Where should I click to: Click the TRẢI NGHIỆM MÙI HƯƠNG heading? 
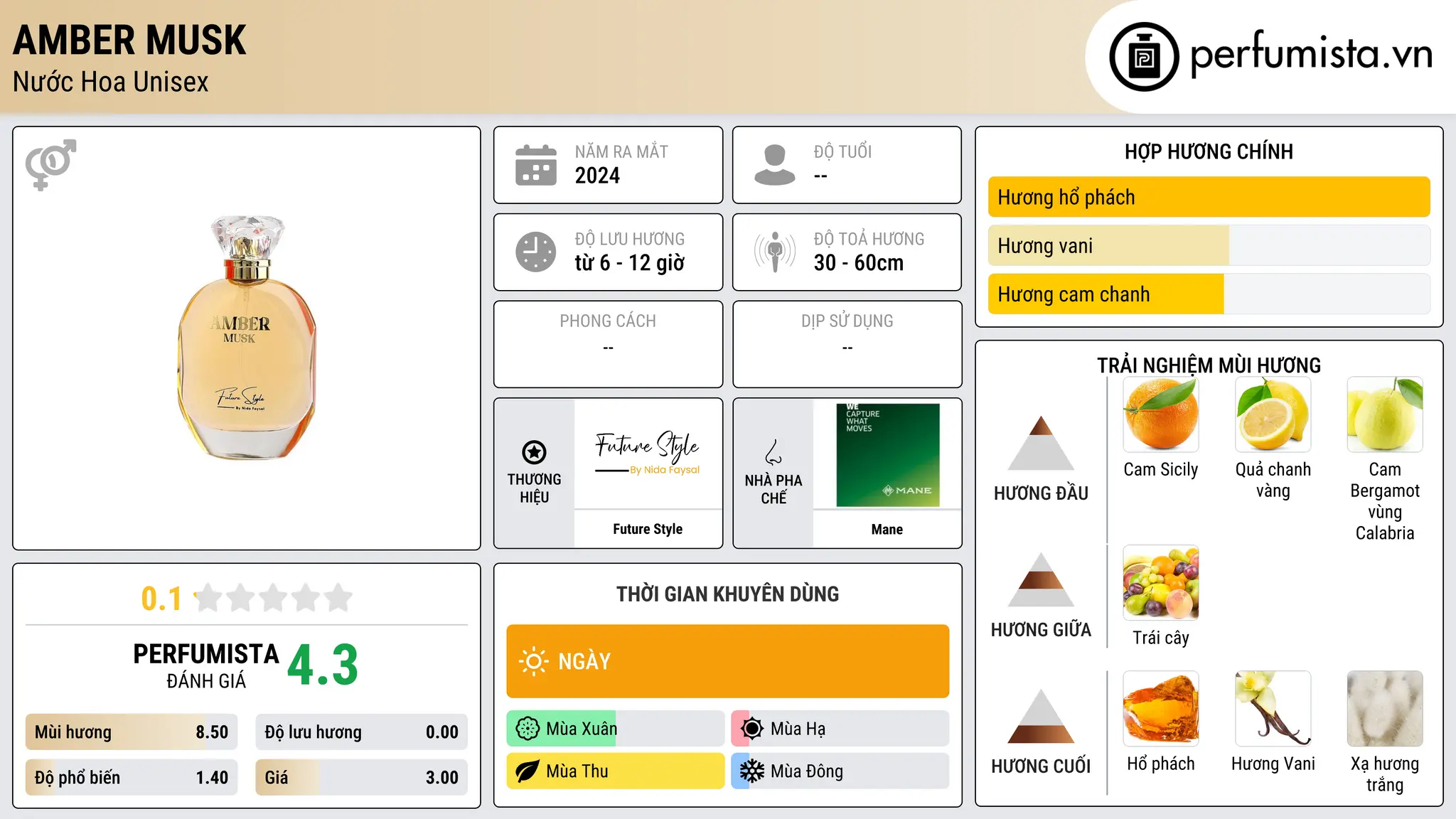[x=1209, y=365]
